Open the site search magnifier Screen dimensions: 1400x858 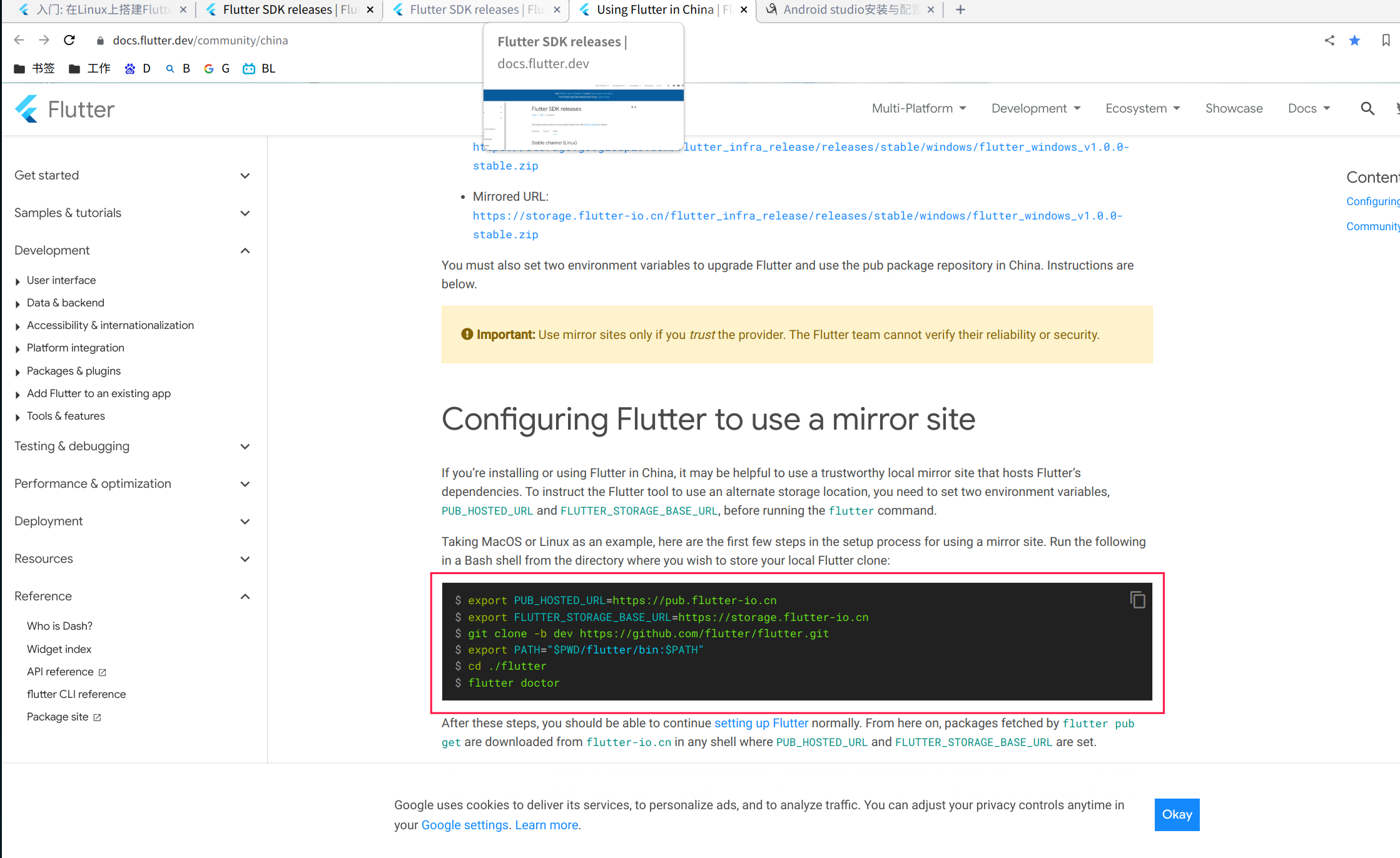point(1367,108)
